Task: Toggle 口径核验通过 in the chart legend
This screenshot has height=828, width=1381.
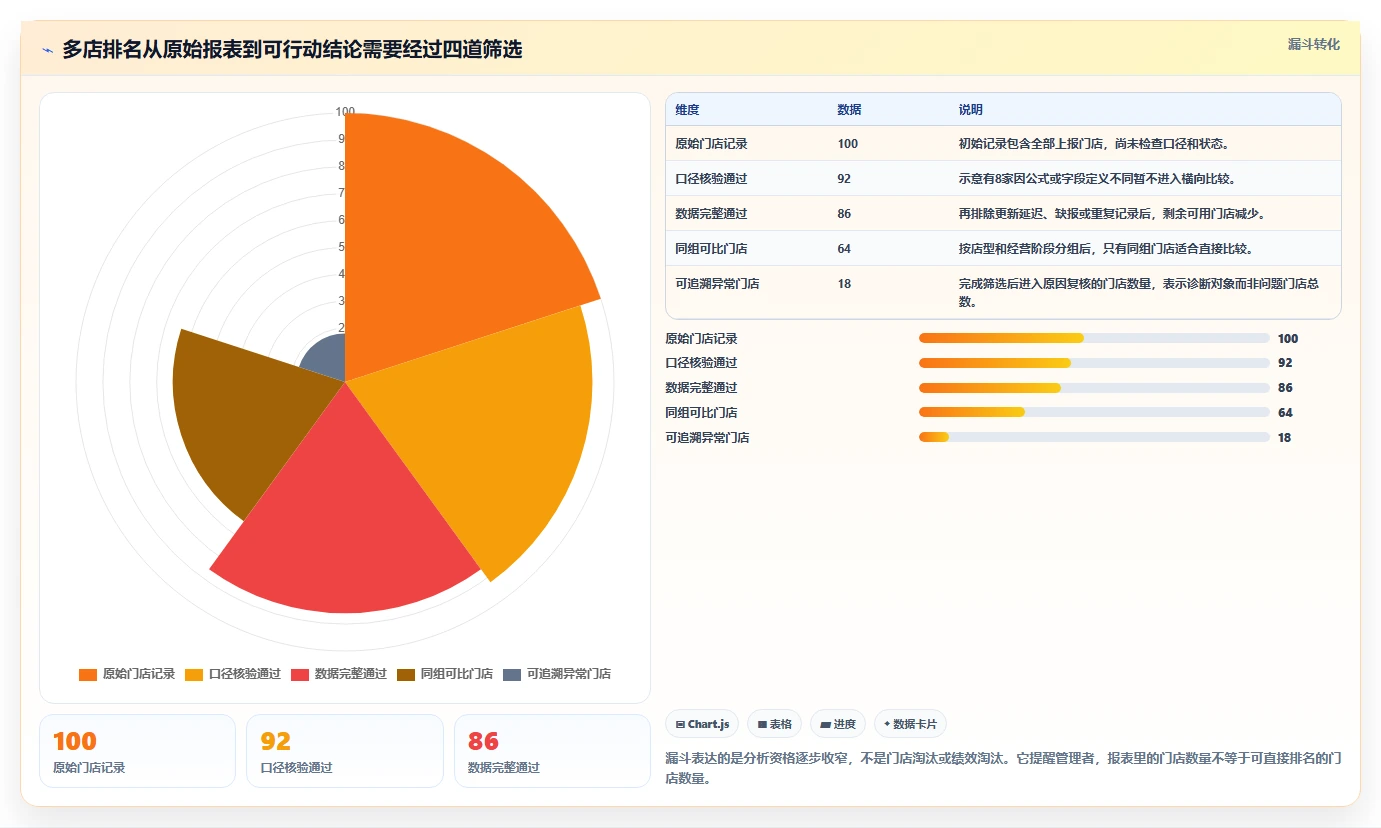Action: click(x=233, y=674)
